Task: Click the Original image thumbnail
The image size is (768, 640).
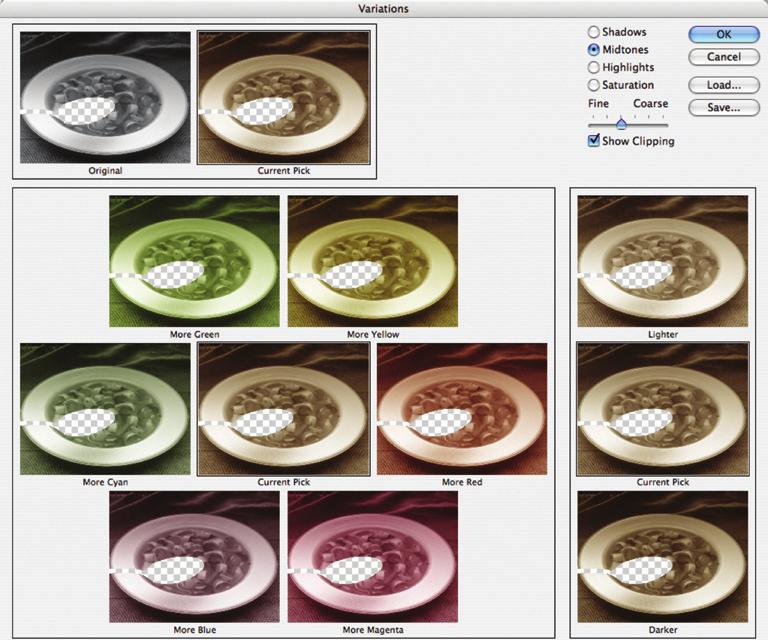Action: pos(105,97)
